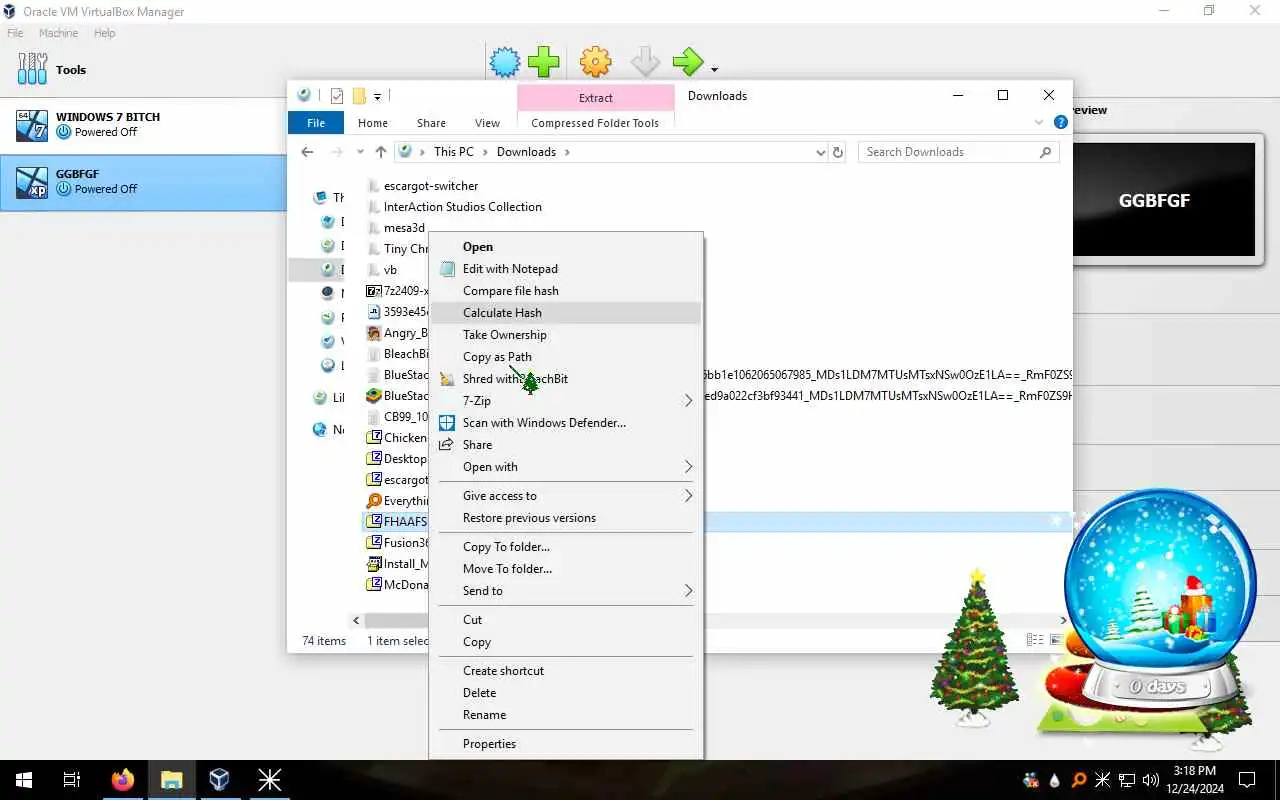Image resolution: width=1280 pixels, height=800 pixels.
Task: Click the Explorer quick access Properties checkmark icon
Action: click(x=337, y=96)
